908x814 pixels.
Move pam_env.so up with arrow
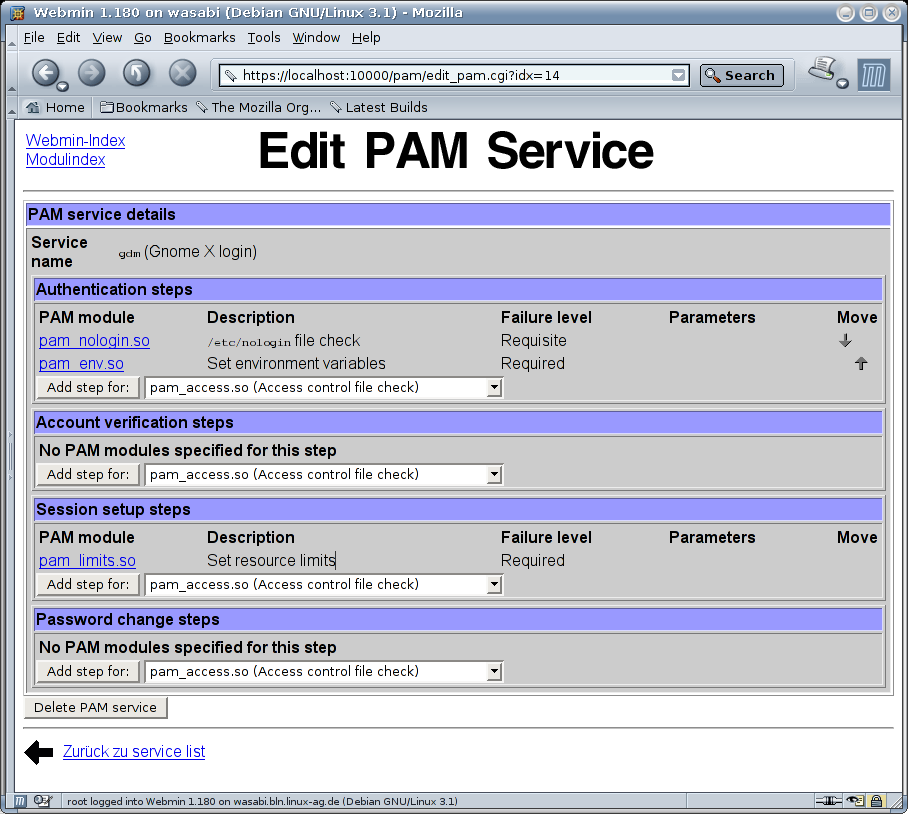861,364
